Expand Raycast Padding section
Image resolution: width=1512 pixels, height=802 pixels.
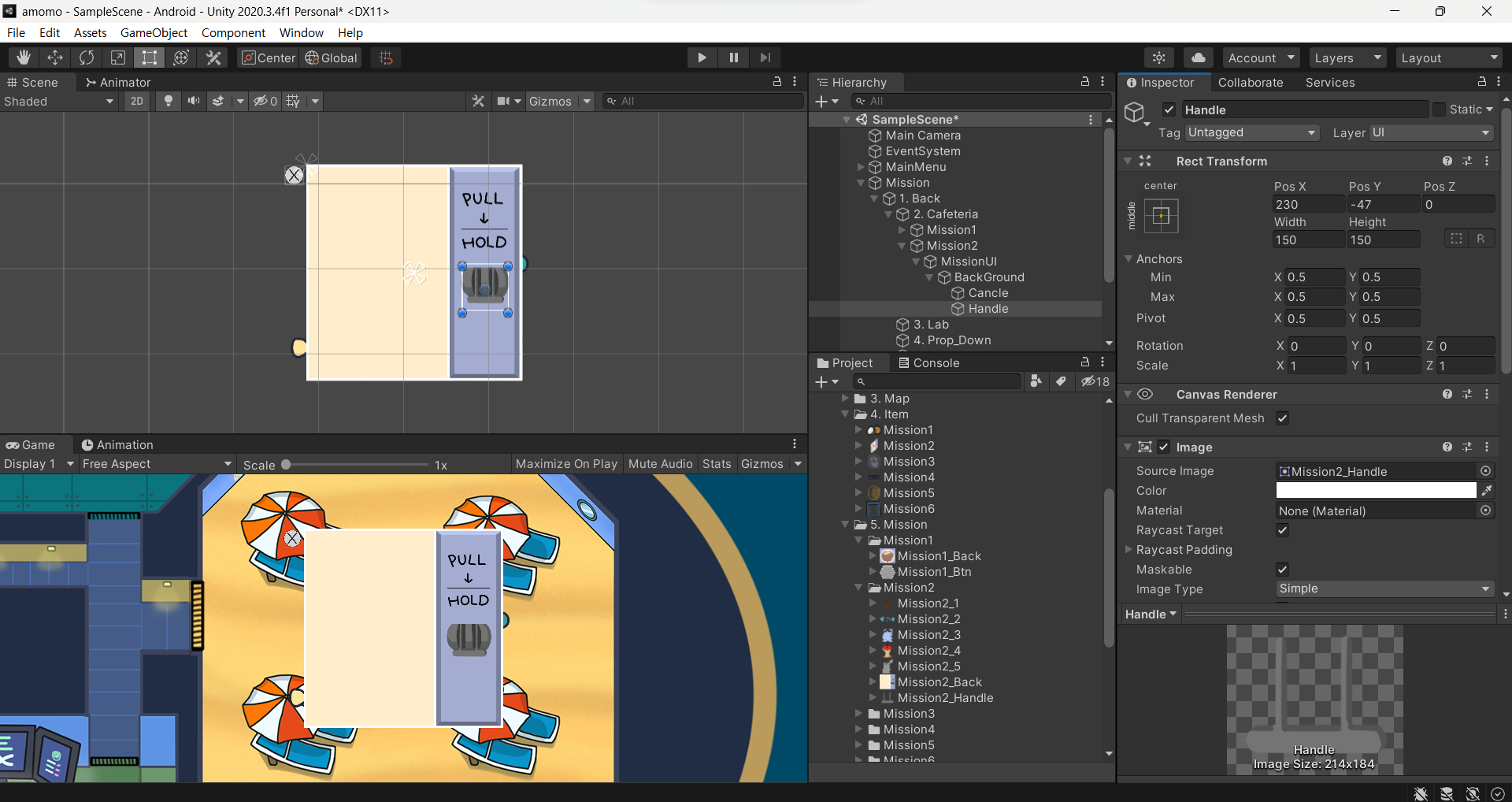click(1128, 549)
